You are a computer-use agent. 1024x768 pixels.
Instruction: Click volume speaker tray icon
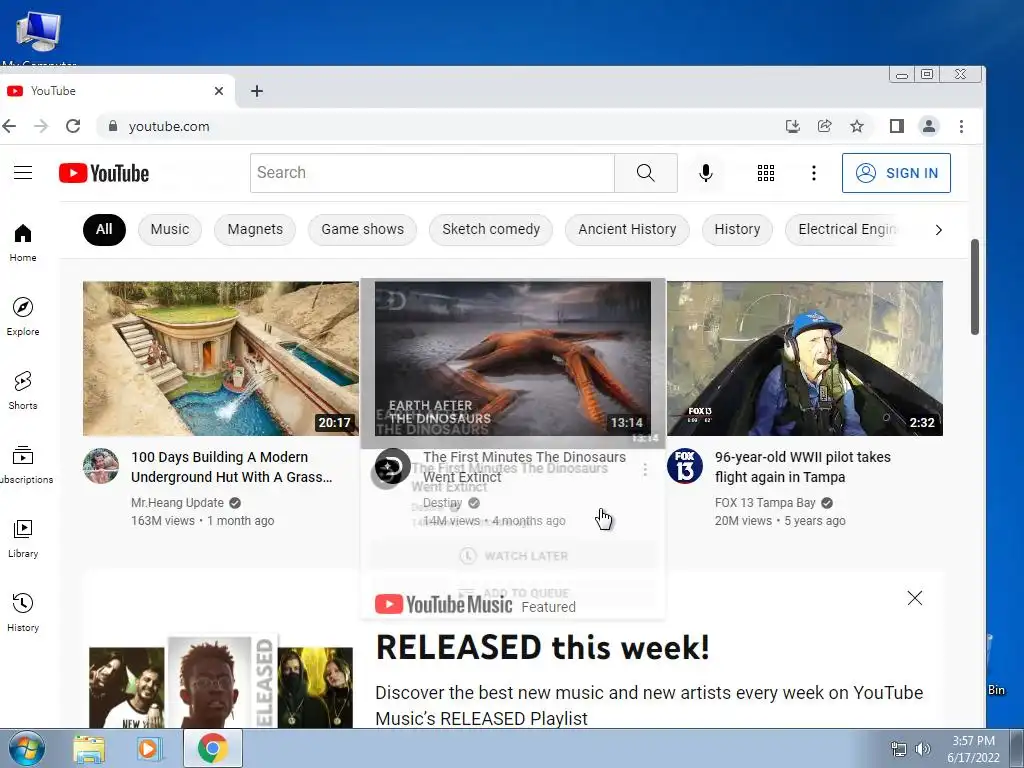[922, 749]
